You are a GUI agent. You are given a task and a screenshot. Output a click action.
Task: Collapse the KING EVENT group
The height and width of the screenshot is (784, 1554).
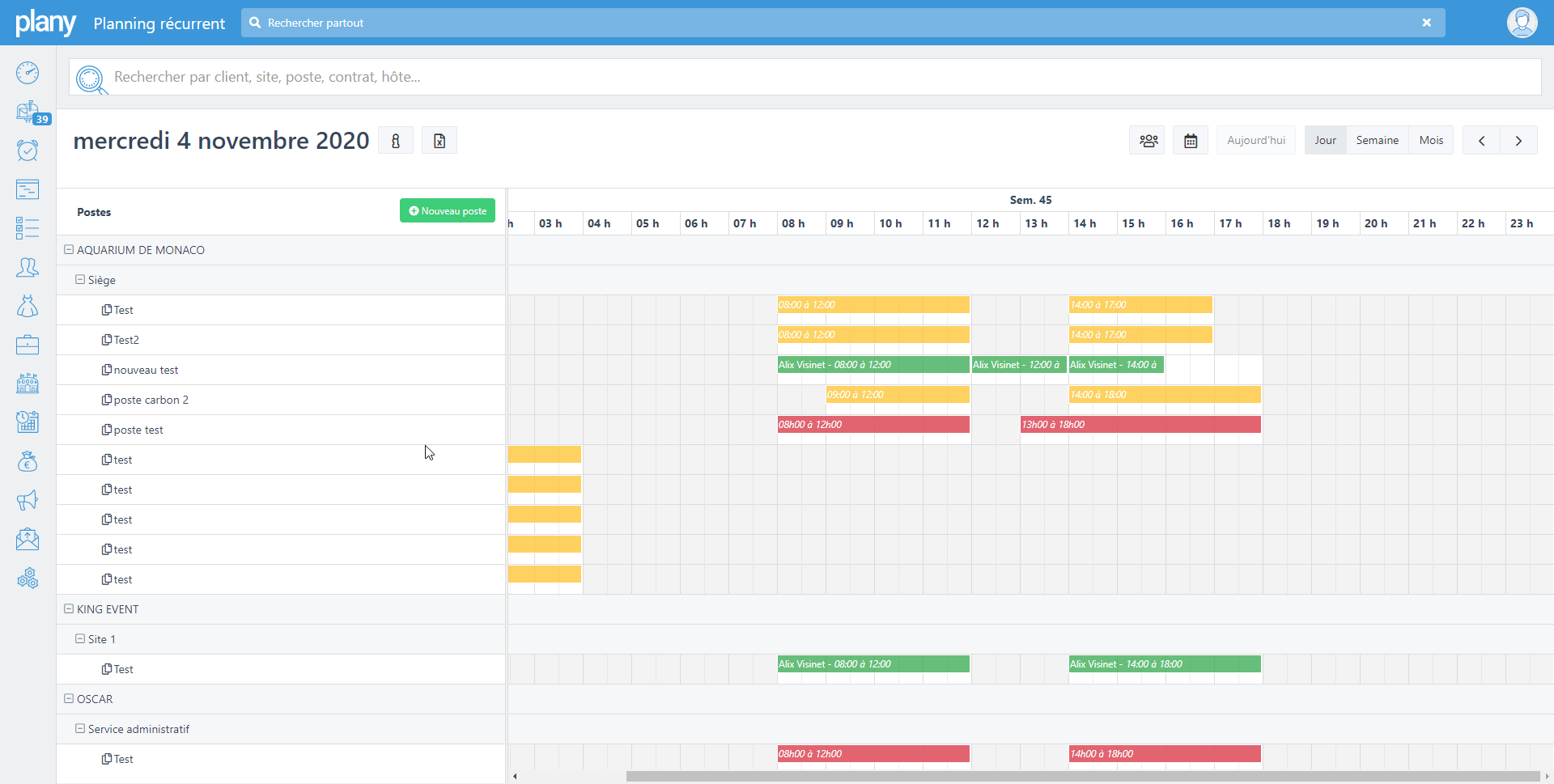69,609
